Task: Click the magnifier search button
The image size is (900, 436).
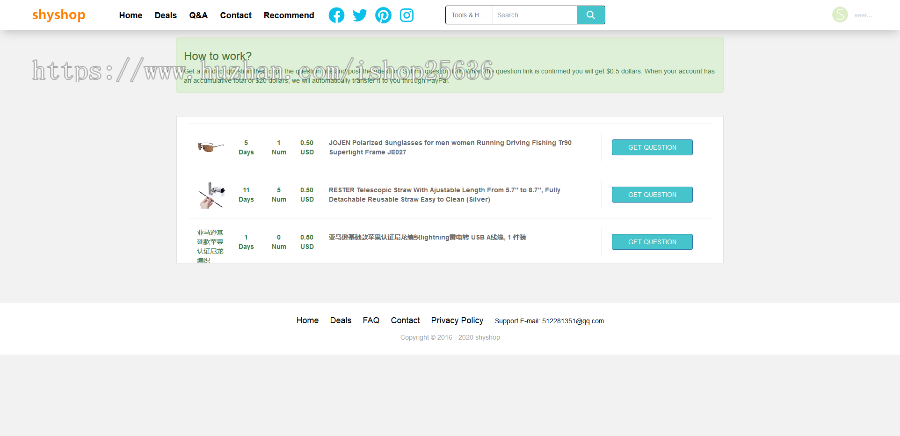Action: pos(591,15)
